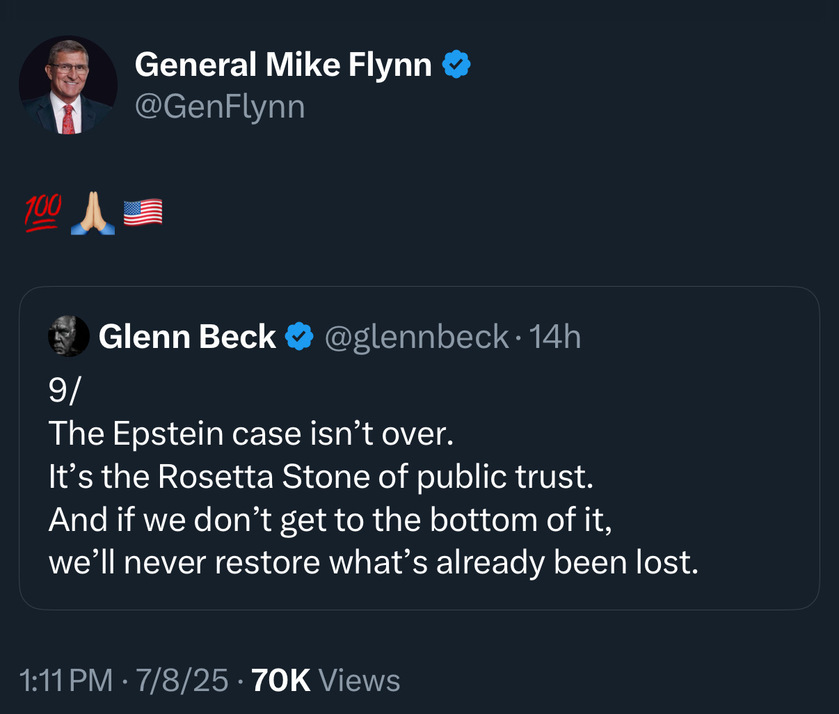Click the 14h timestamp on quoted post
The image size is (839, 714).
coord(555,337)
